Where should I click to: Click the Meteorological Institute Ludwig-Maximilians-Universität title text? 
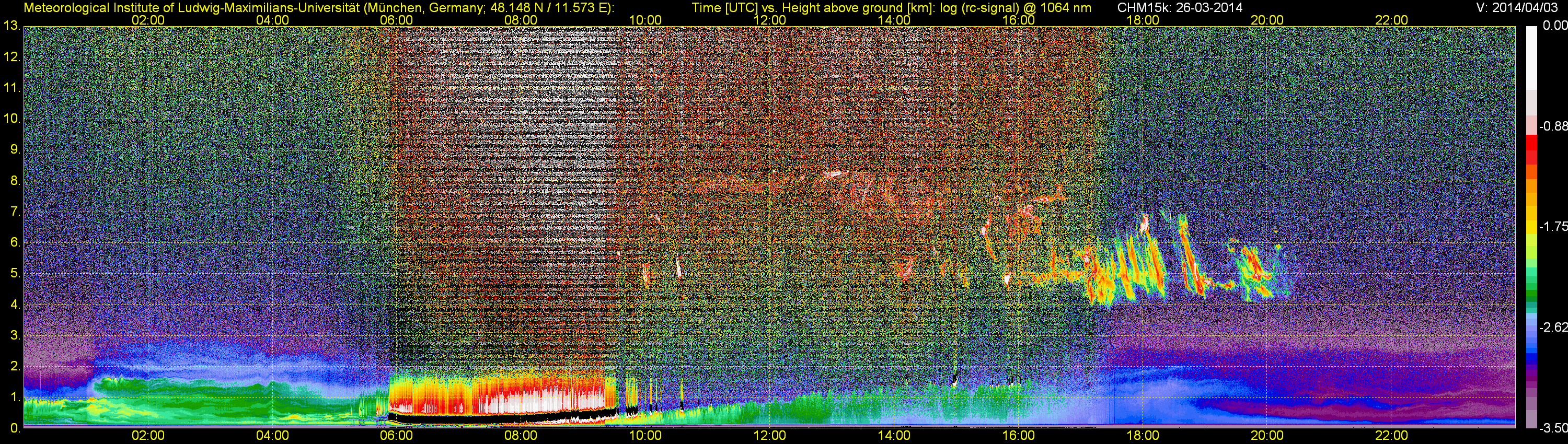318,8
